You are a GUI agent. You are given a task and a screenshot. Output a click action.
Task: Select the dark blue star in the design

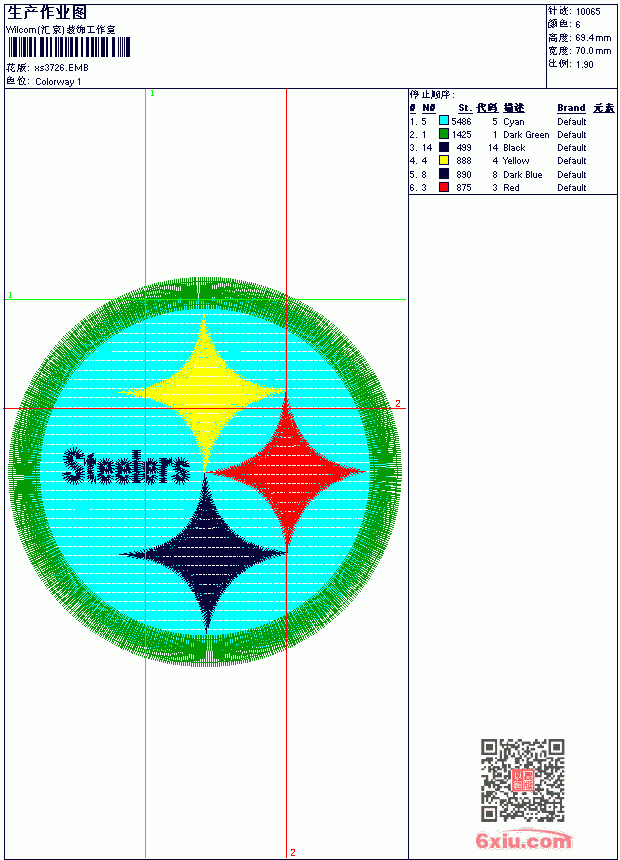pyautogui.click(x=204, y=554)
